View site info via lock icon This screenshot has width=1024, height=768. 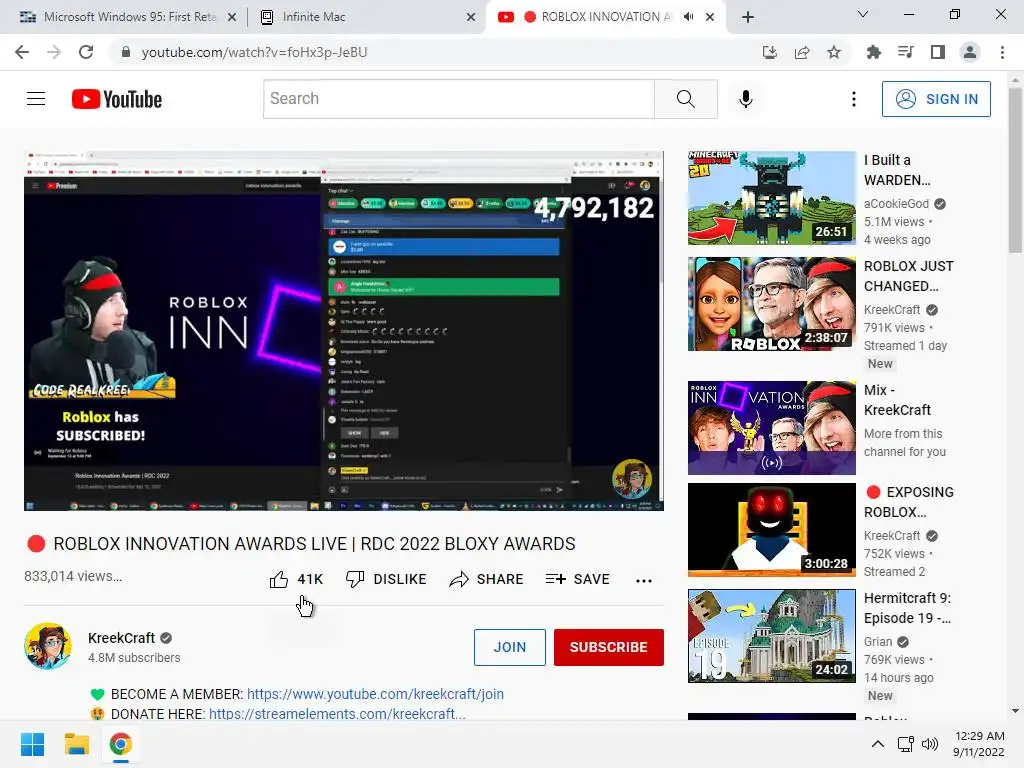pyautogui.click(x=126, y=52)
